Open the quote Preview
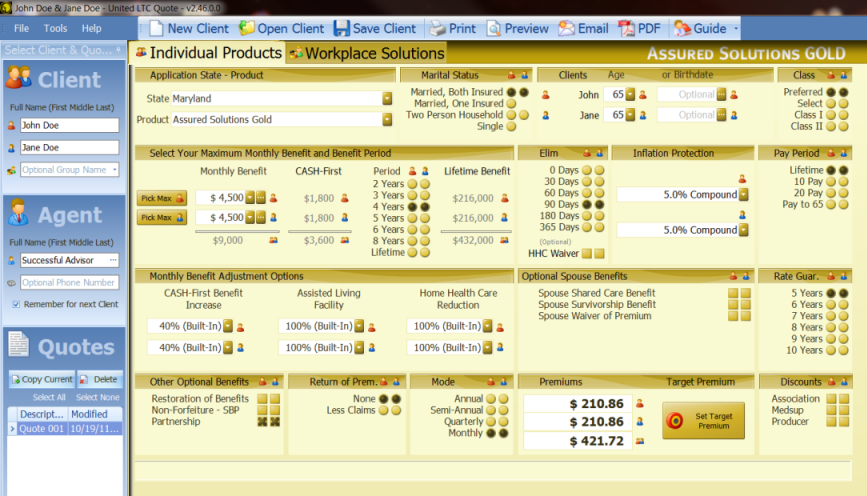867x496 pixels. click(x=518, y=28)
